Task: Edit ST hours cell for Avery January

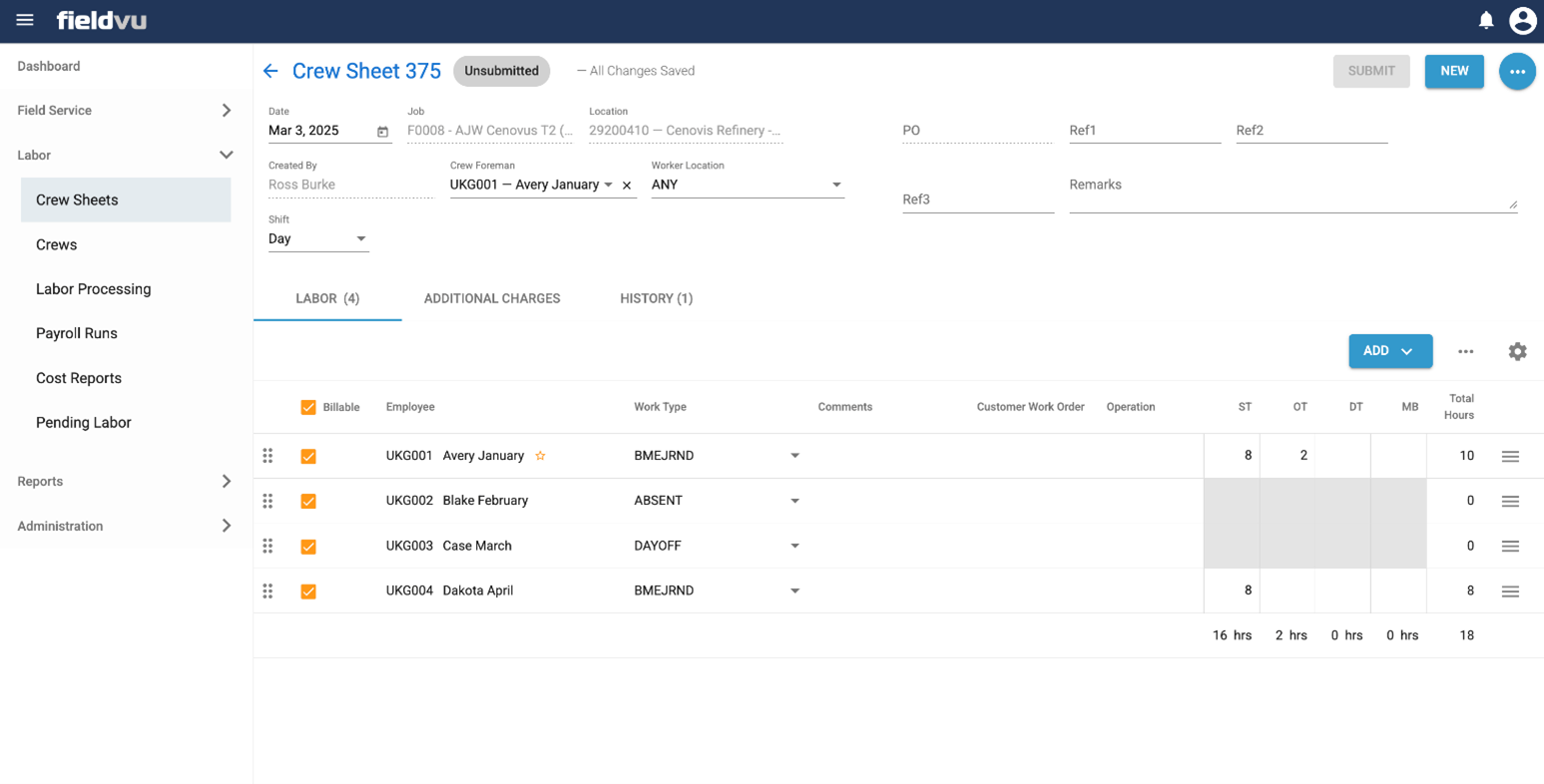Action: 1232,456
